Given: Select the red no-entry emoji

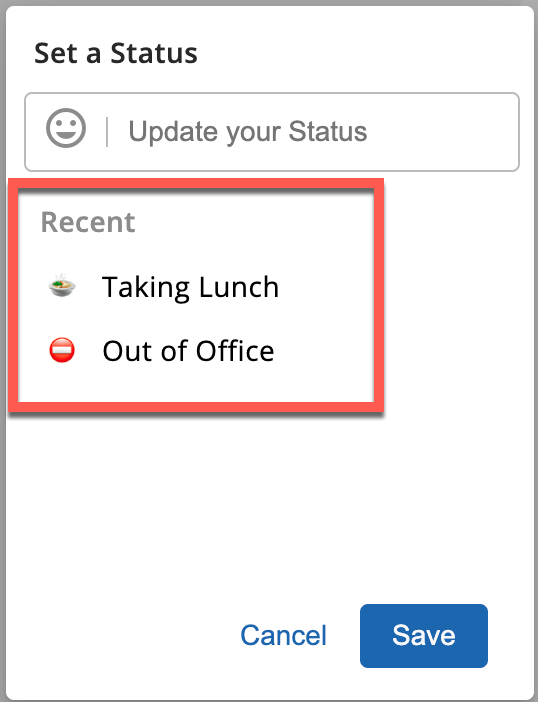Looking at the screenshot, I should click(62, 350).
